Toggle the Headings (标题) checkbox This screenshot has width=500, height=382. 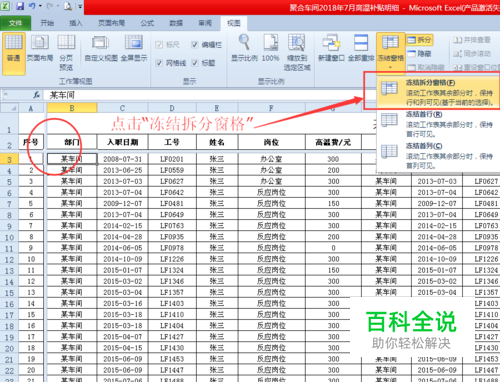tap(195, 63)
